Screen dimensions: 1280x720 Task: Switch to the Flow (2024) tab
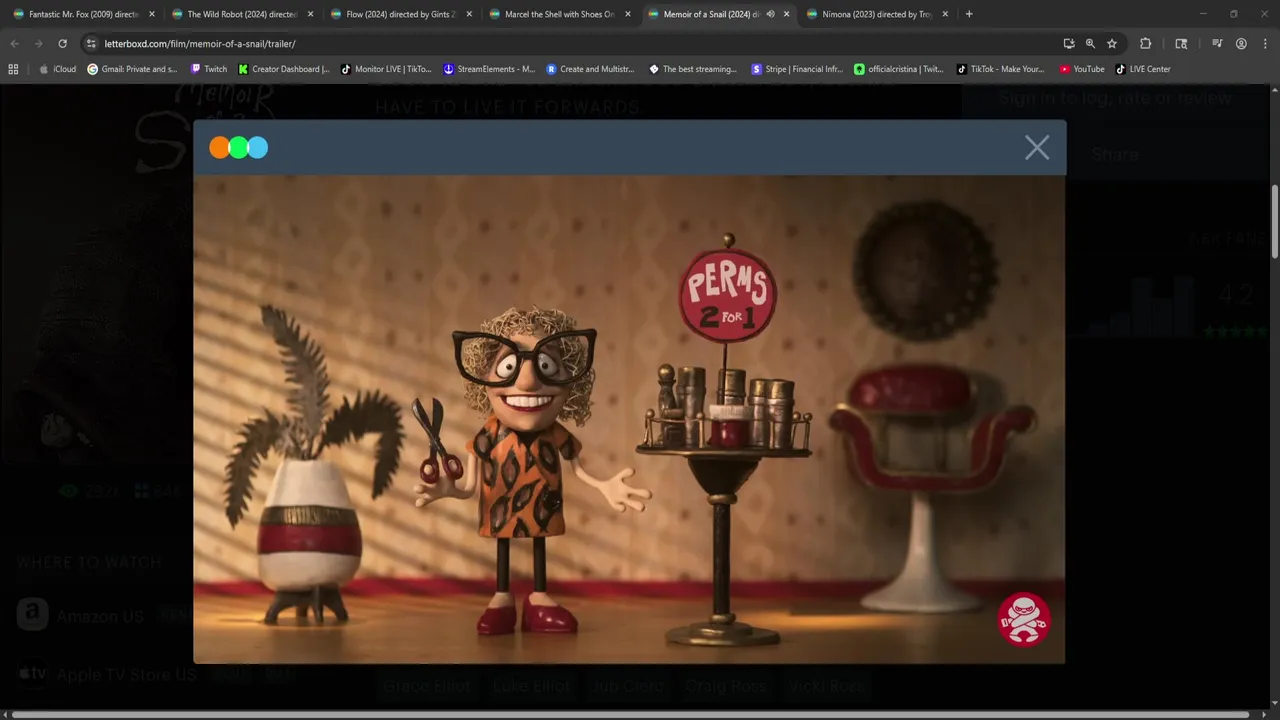(400, 14)
